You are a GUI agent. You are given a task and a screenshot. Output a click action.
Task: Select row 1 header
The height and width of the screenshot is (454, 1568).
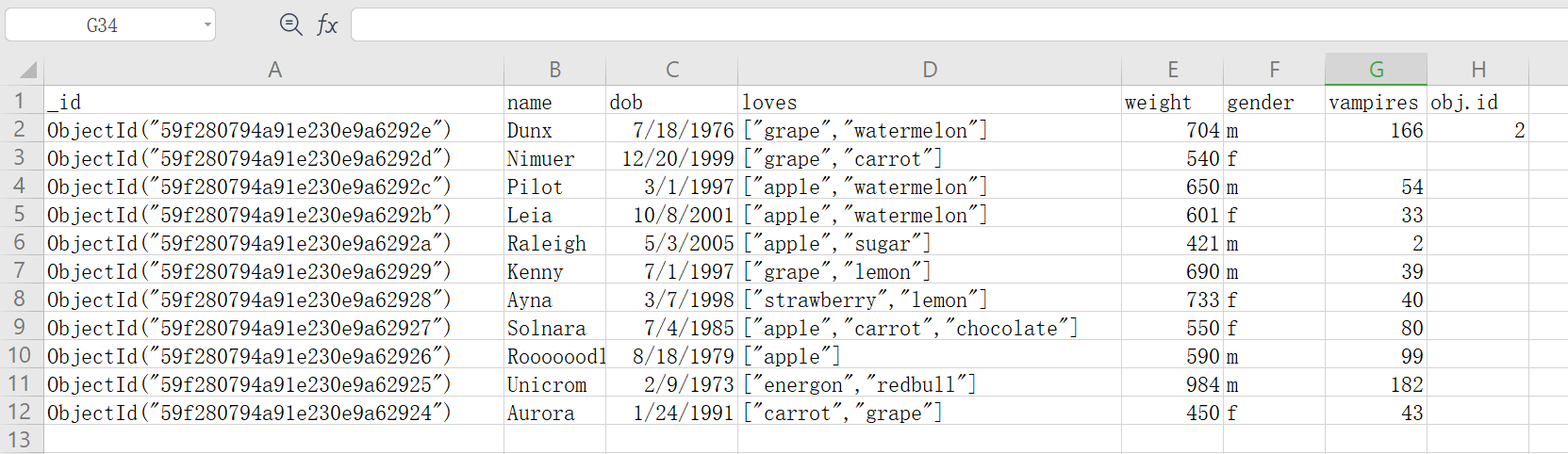coord(20,101)
